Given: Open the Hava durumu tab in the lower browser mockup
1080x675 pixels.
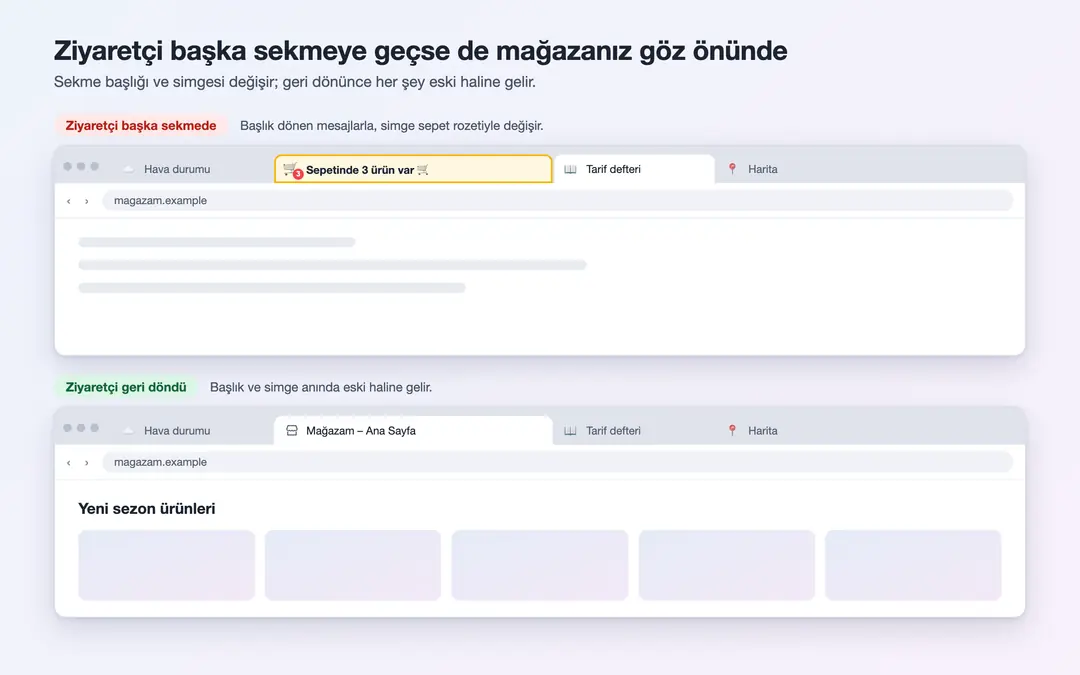Looking at the screenshot, I should pos(194,430).
